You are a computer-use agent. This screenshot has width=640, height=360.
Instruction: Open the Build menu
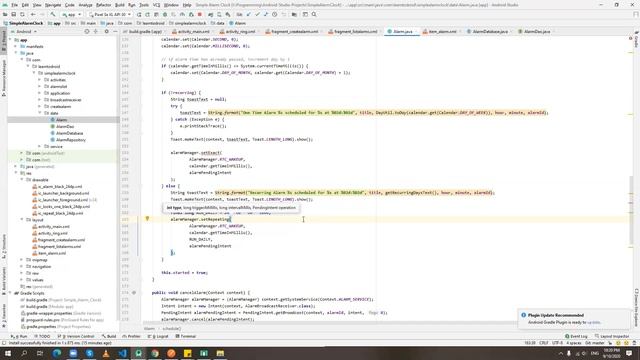[x=120, y=5]
